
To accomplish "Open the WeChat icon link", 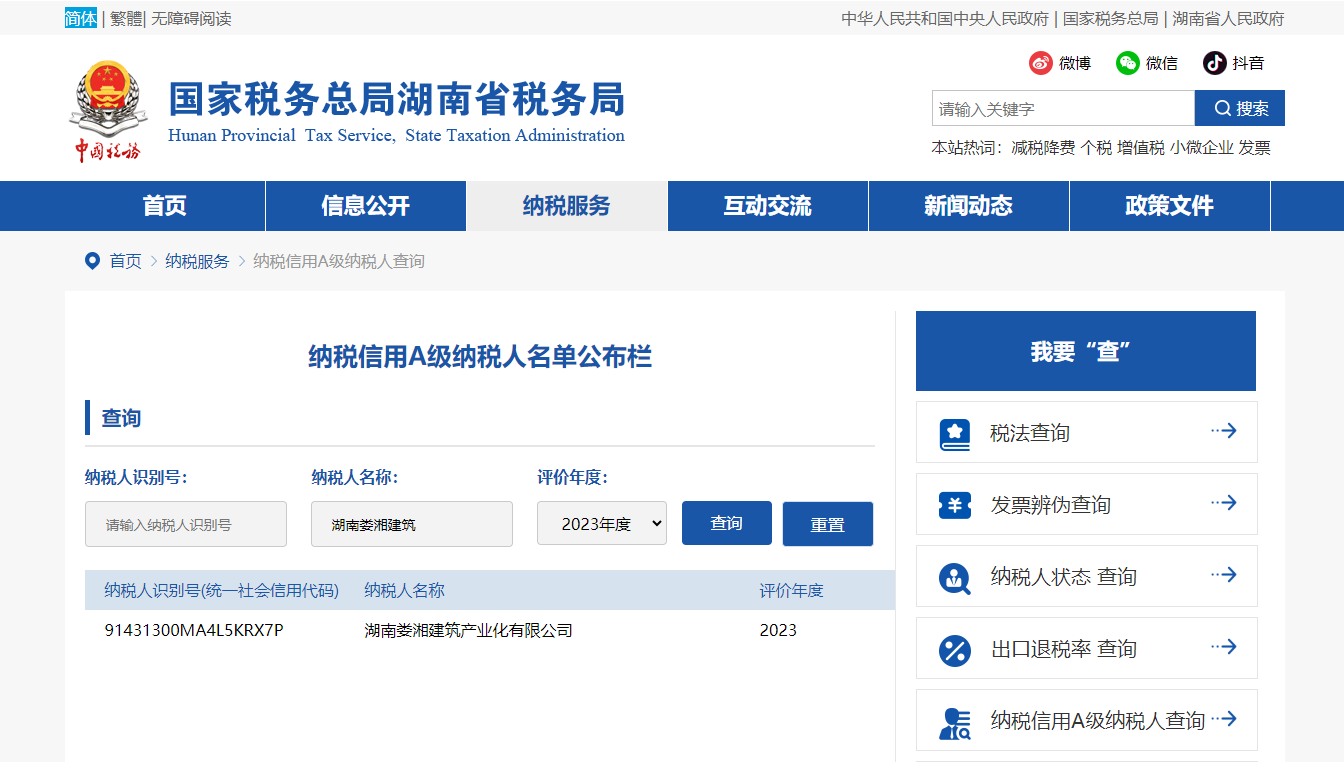I will [x=1128, y=63].
